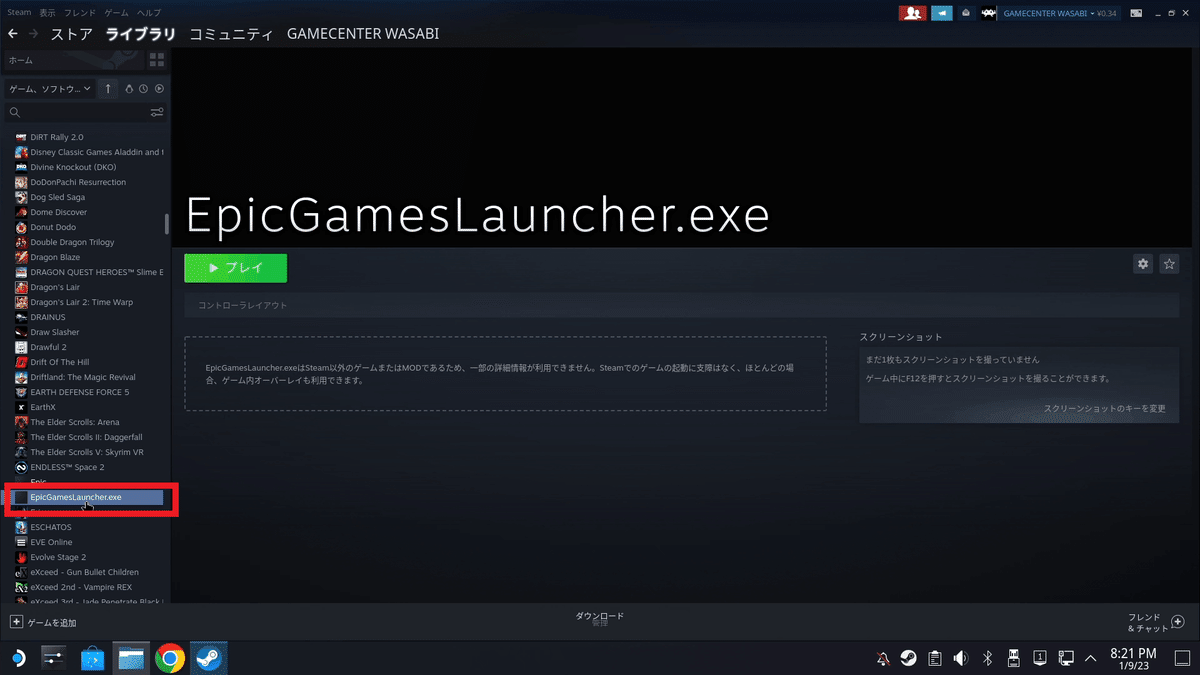The image size is (1200, 675).
Task: Filter by Linux-compatible games penguin icon
Action: tap(129, 89)
